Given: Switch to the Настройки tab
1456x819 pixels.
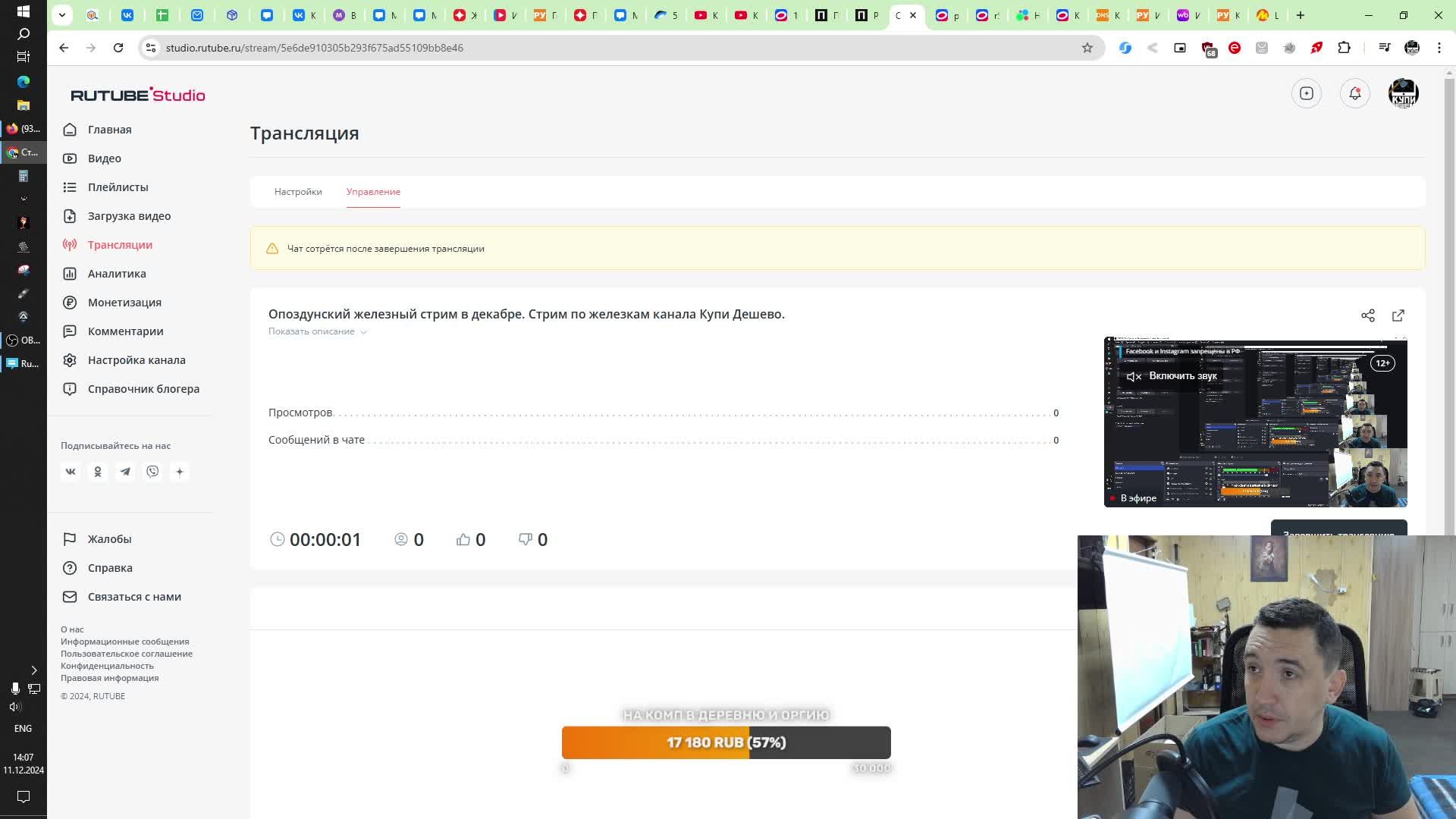Looking at the screenshot, I should tap(298, 192).
